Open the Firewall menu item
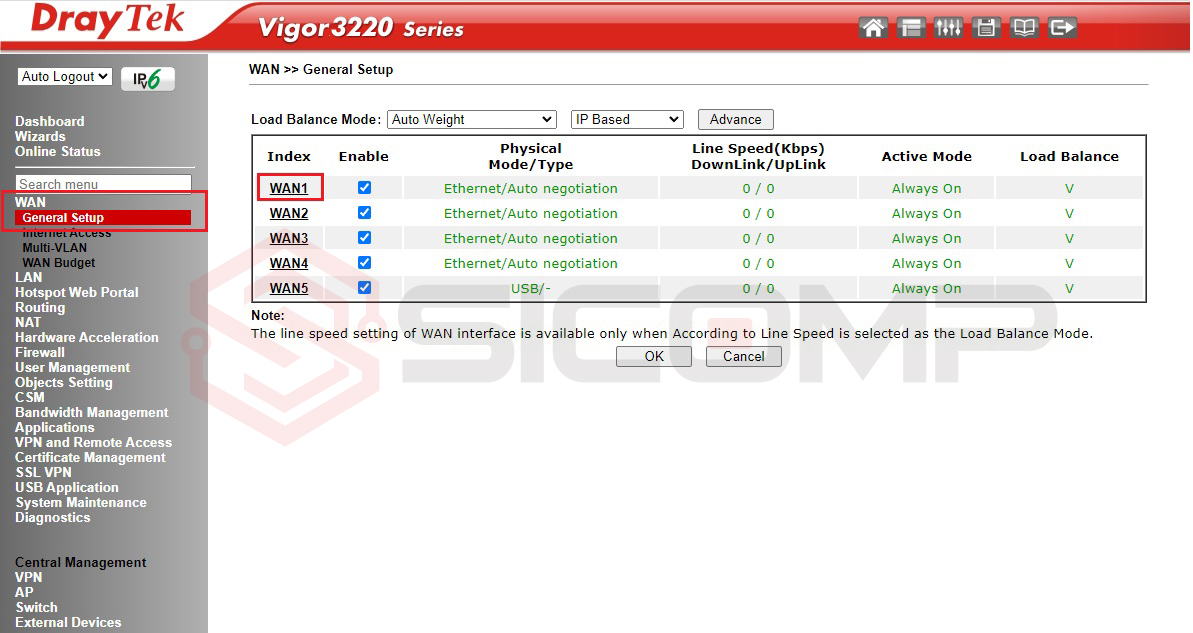1193x633 pixels. click(x=40, y=353)
